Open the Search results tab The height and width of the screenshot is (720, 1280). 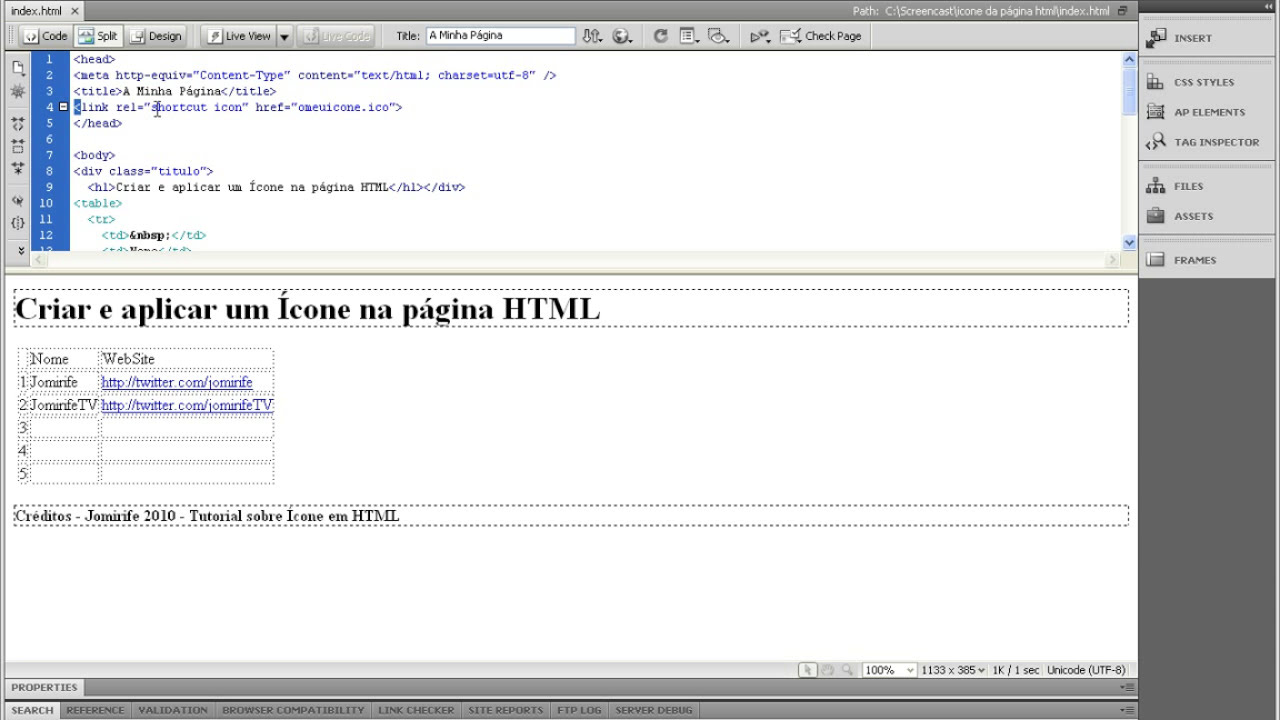(32, 711)
